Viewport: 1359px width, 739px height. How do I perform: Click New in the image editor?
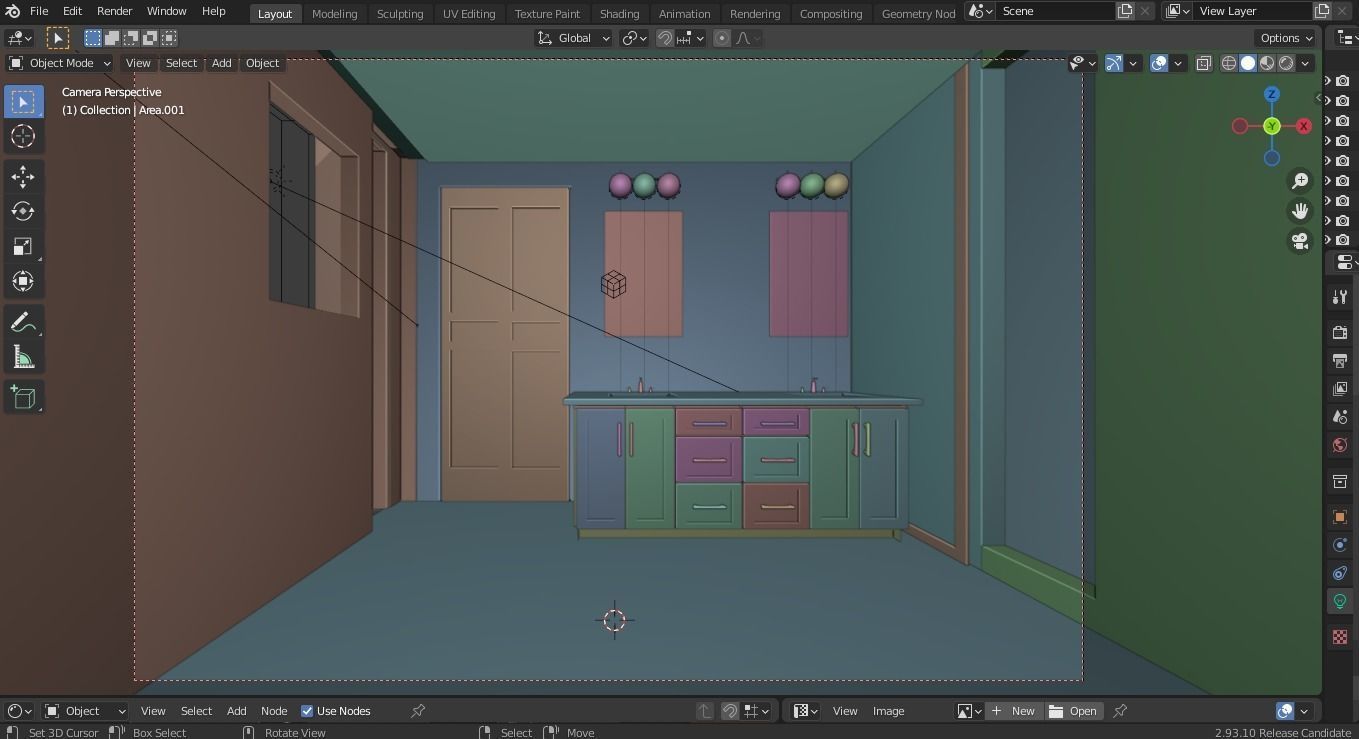1013,711
